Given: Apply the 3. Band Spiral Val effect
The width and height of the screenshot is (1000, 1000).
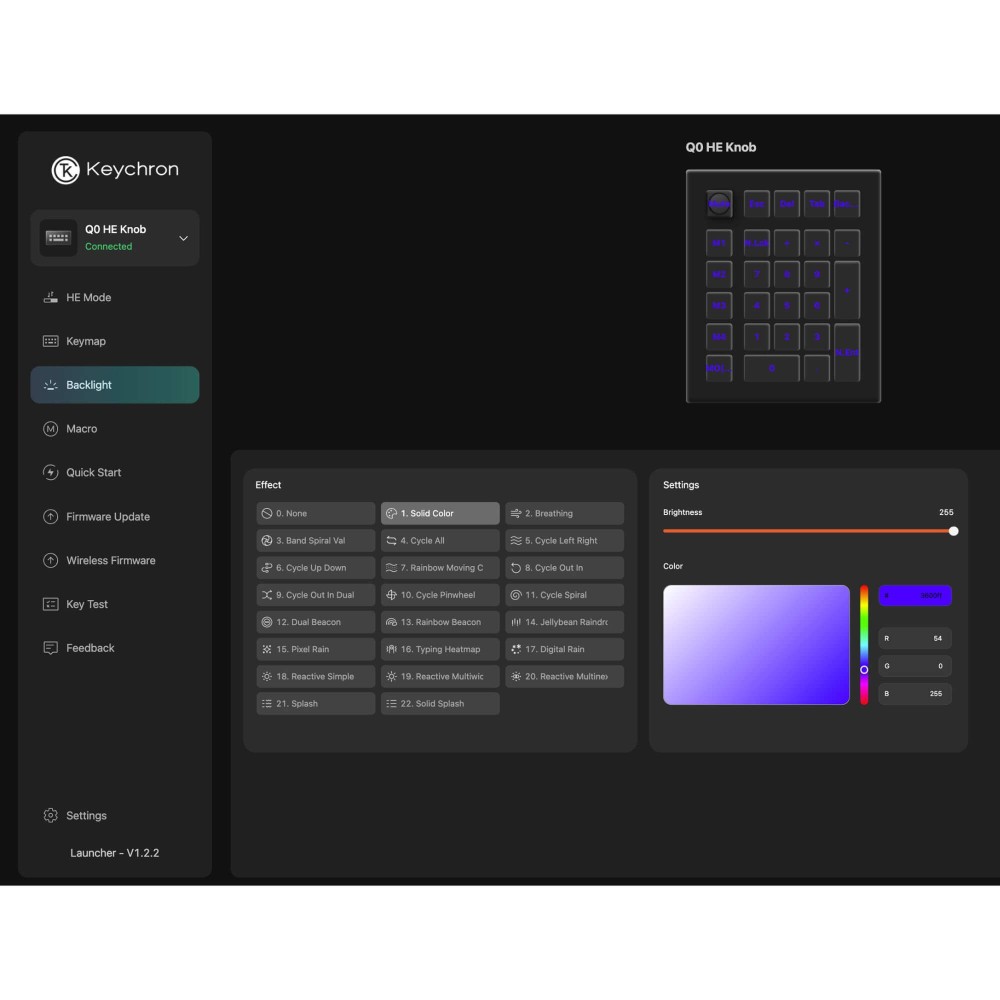Looking at the screenshot, I should tap(316, 540).
